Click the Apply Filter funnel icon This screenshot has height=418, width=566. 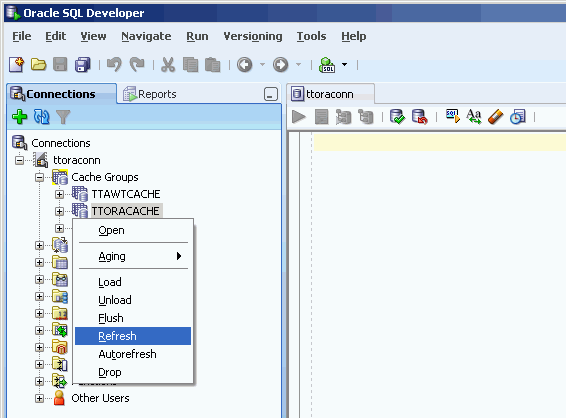[x=63, y=117]
